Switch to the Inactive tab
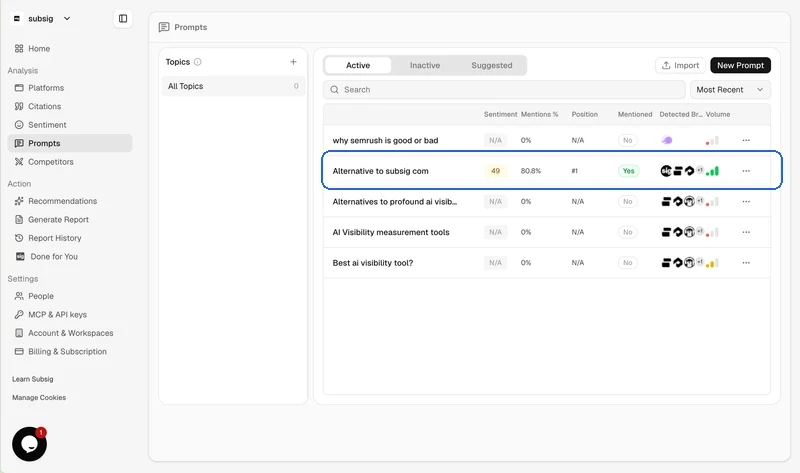Screen dimensions: 800x473 (424, 65)
